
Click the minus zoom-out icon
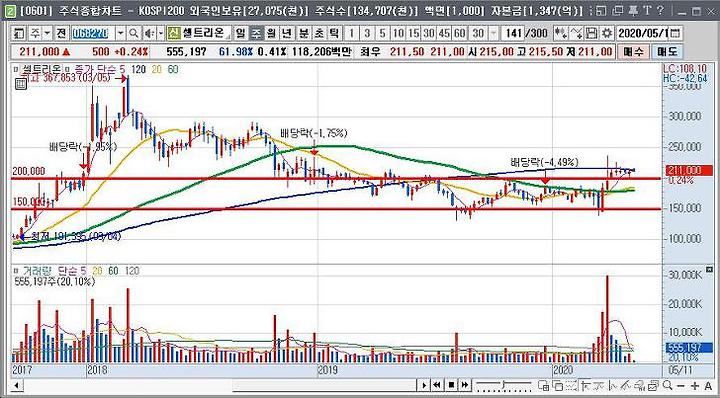[681, 386]
